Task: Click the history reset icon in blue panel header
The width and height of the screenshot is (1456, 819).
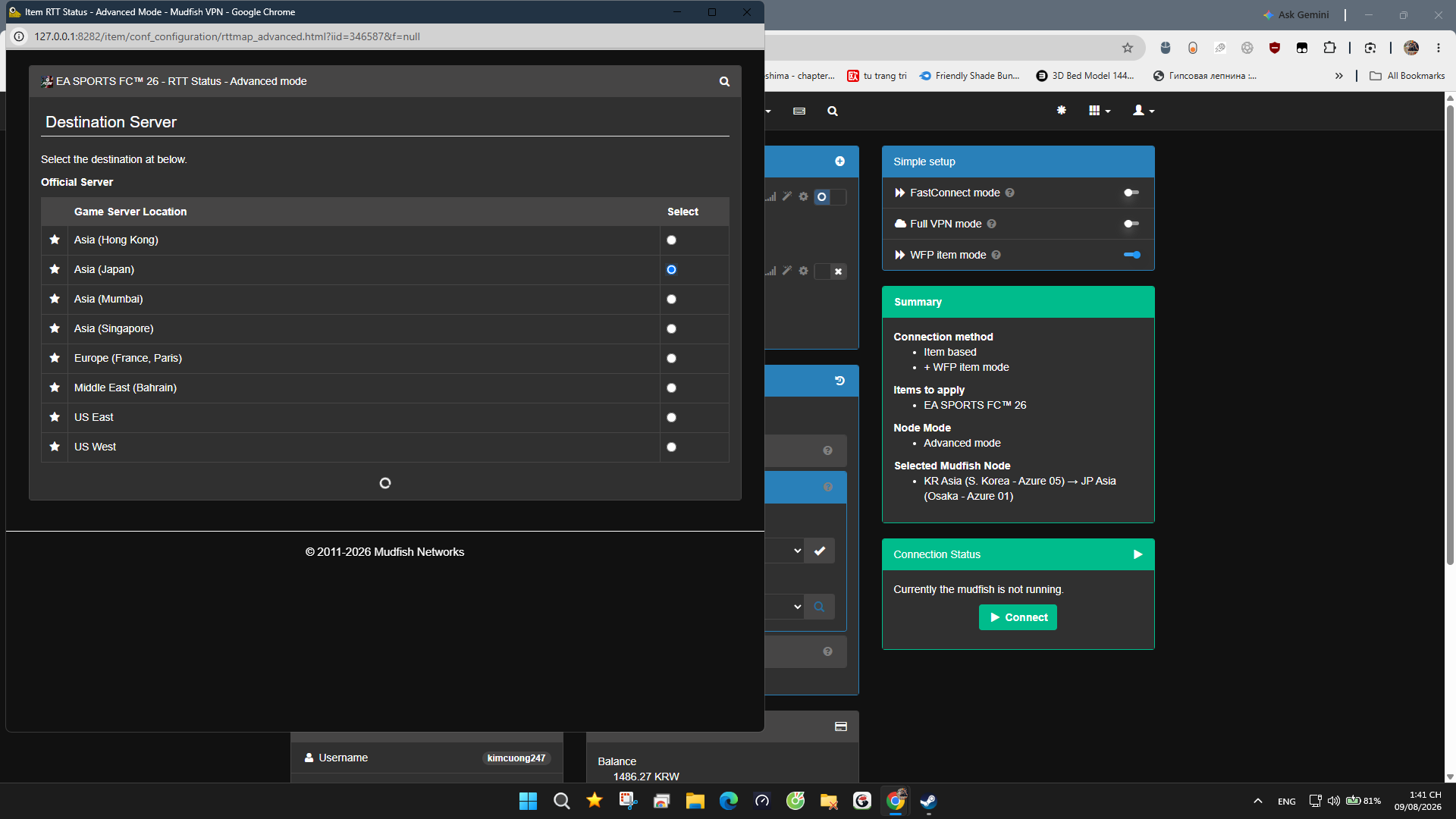Action: click(839, 381)
